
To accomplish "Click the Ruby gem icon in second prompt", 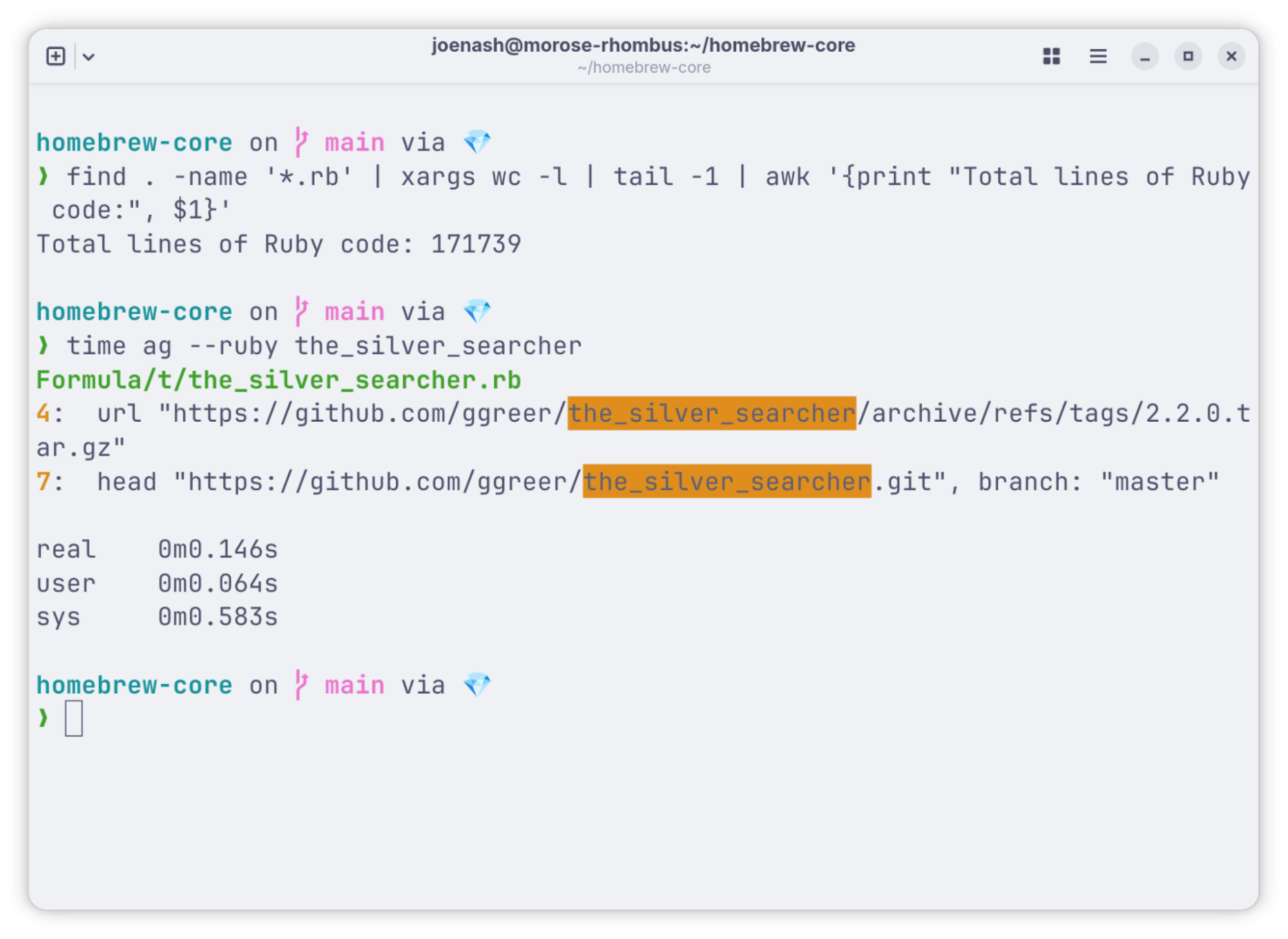I will click(477, 312).
